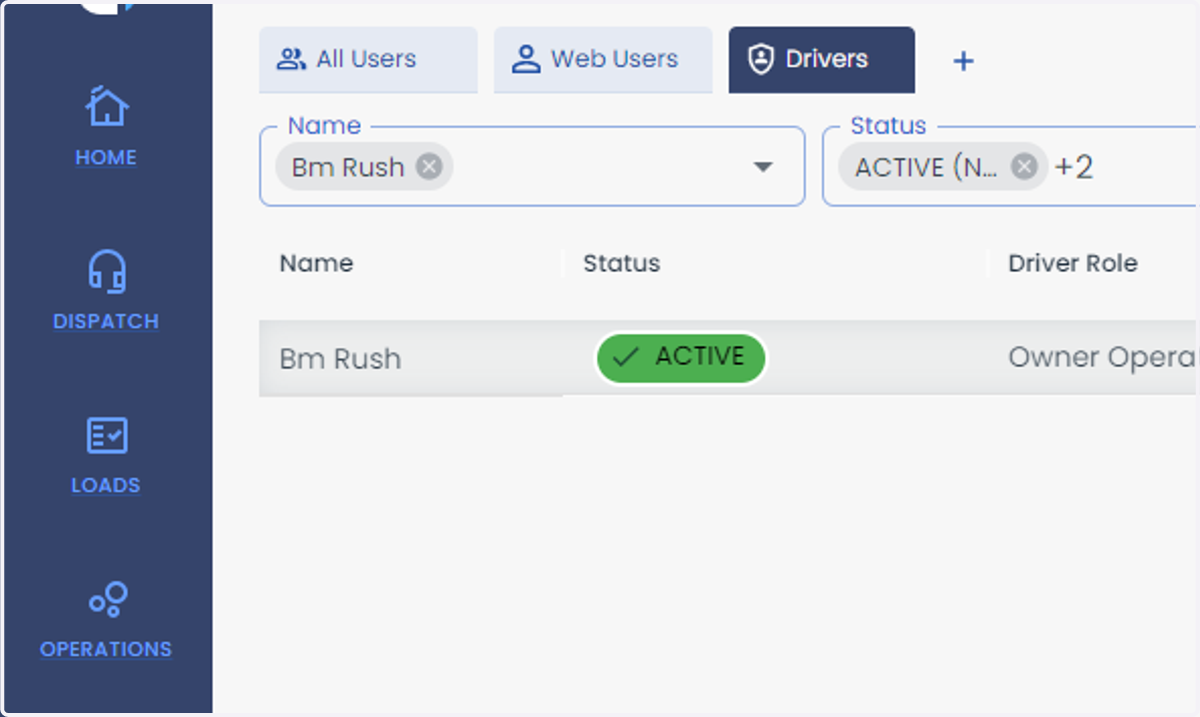The height and width of the screenshot is (717, 1200).
Task: Show the +2 additional status filters
Action: [x=1074, y=167]
